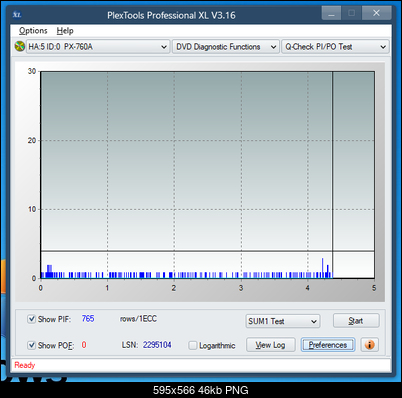Image resolution: width=402 pixels, height=398 pixels.
Task: Open the DVD Diagnostic Functions dropdown
Action: 225,47
